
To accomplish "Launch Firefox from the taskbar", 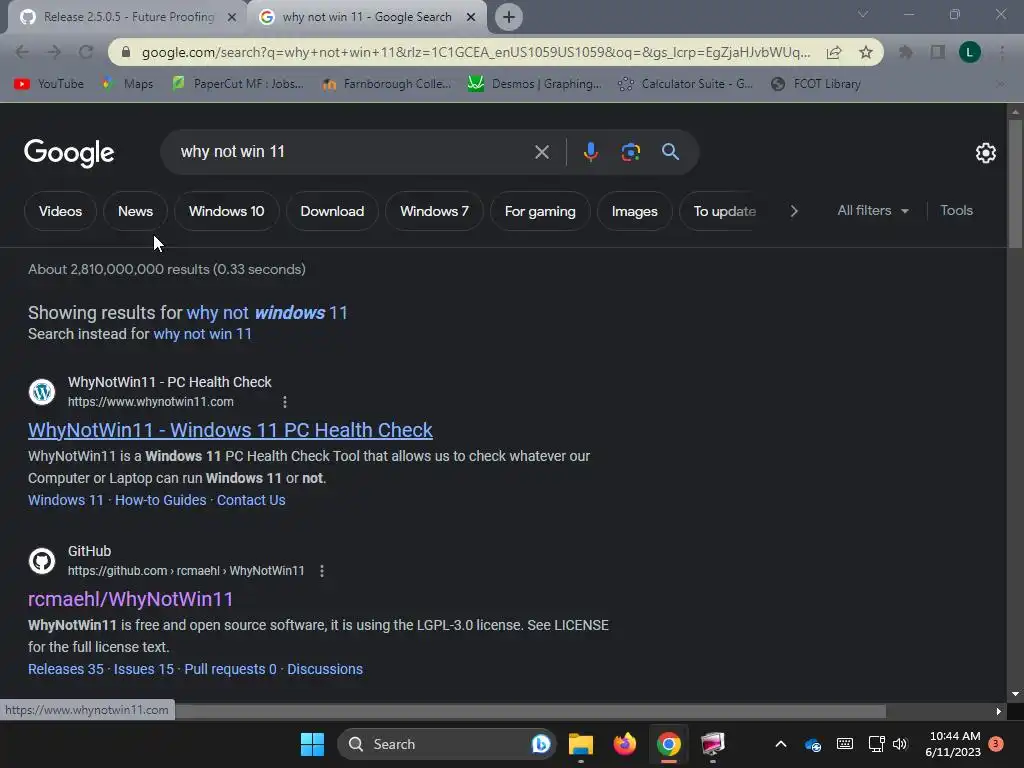I will (x=625, y=744).
